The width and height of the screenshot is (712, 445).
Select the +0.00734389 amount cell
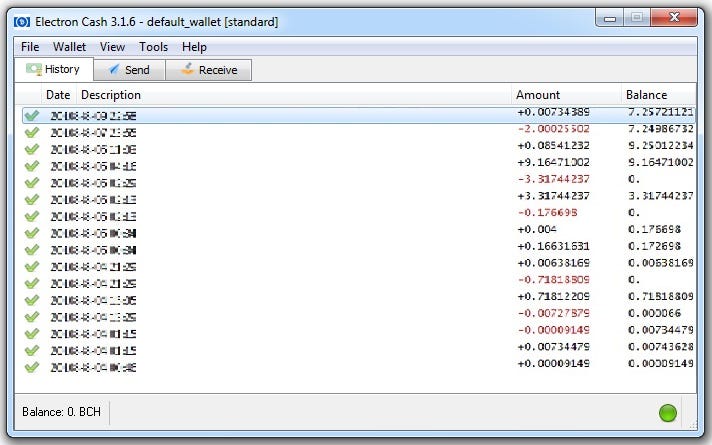554,112
